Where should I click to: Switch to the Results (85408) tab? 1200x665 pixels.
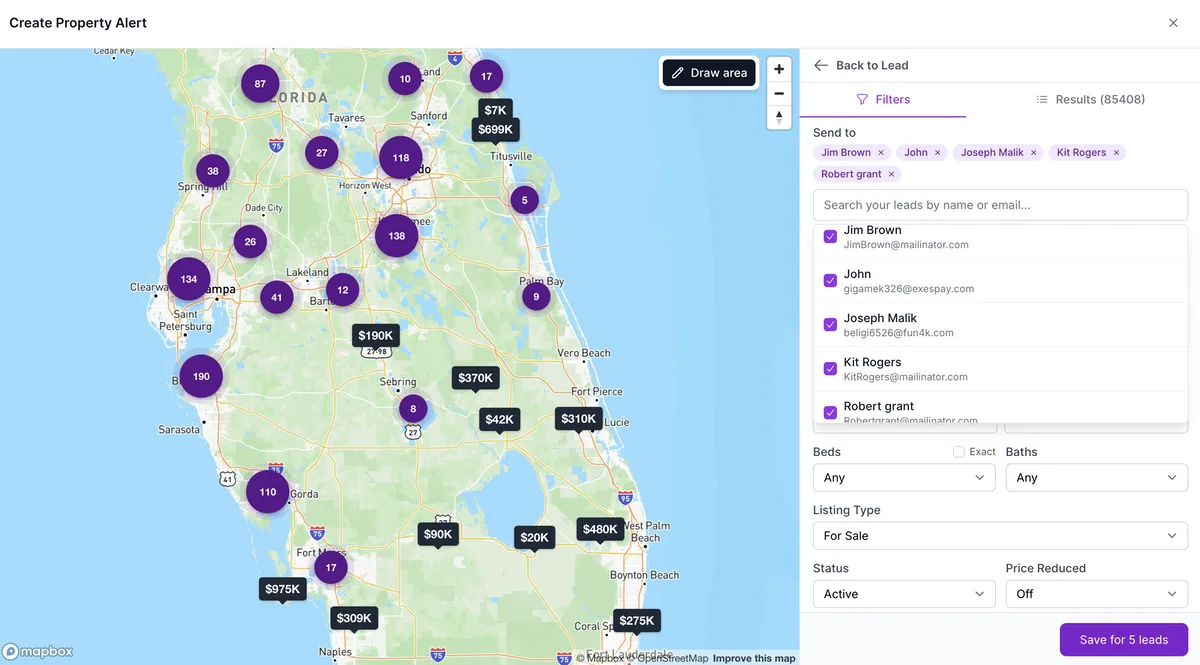tap(1090, 100)
